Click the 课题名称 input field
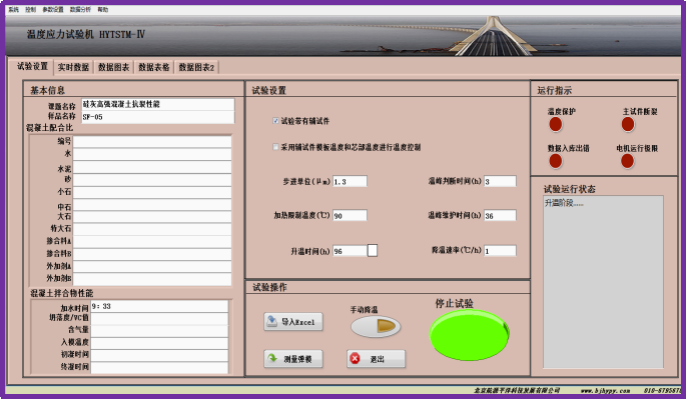 [158, 105]
